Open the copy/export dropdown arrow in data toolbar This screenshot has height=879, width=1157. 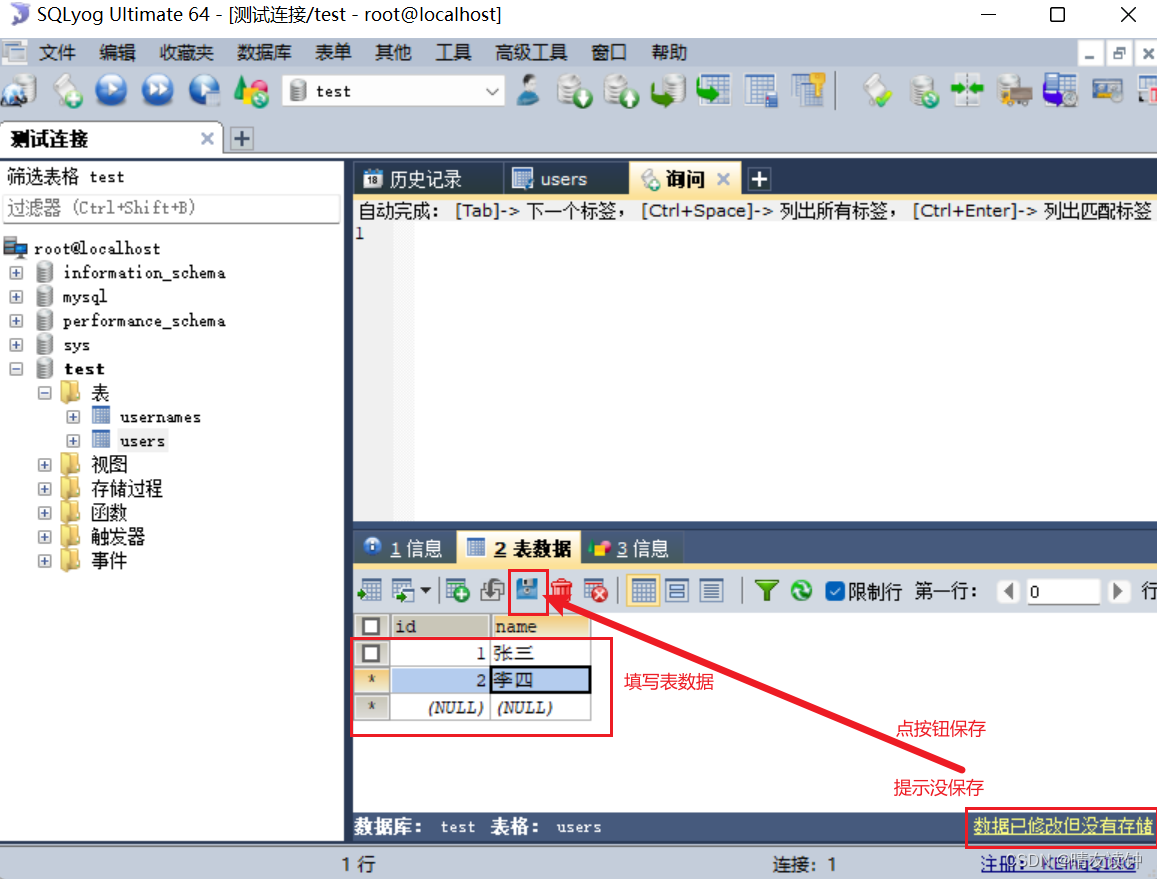tap(426, 590)
